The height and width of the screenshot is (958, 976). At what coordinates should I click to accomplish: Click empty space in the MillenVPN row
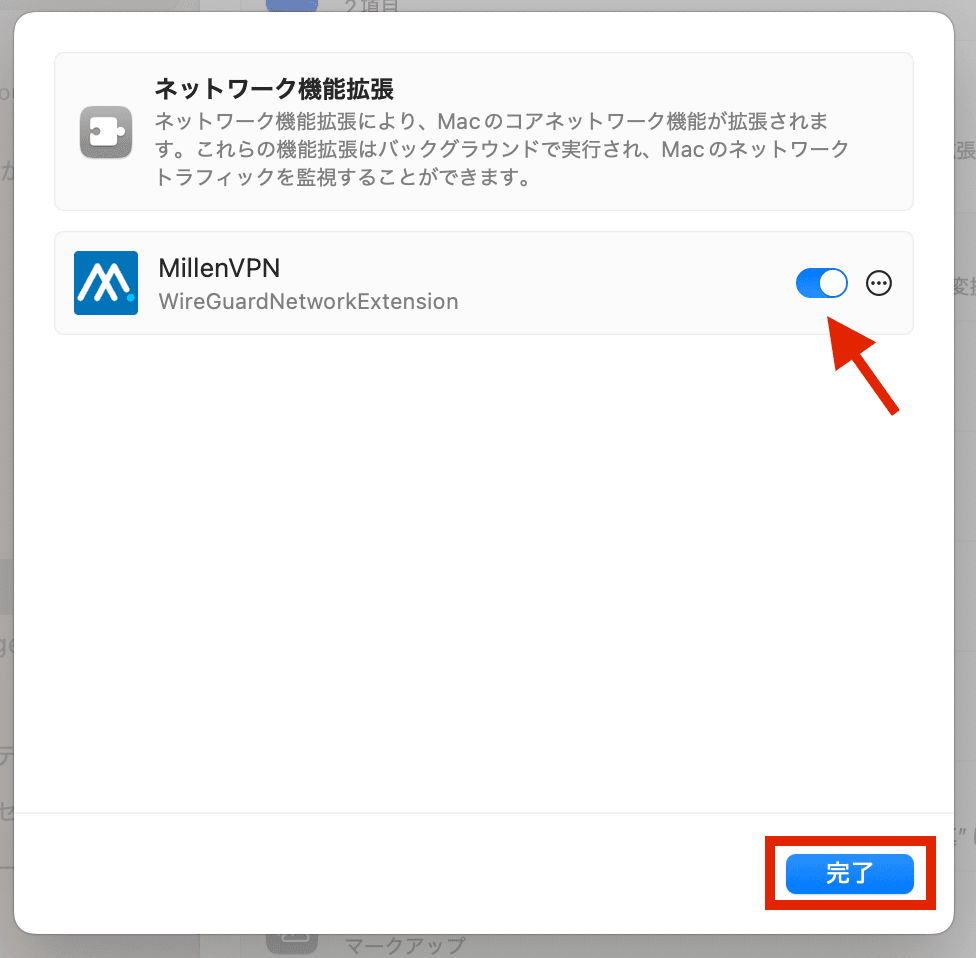(x=622, y=283)
